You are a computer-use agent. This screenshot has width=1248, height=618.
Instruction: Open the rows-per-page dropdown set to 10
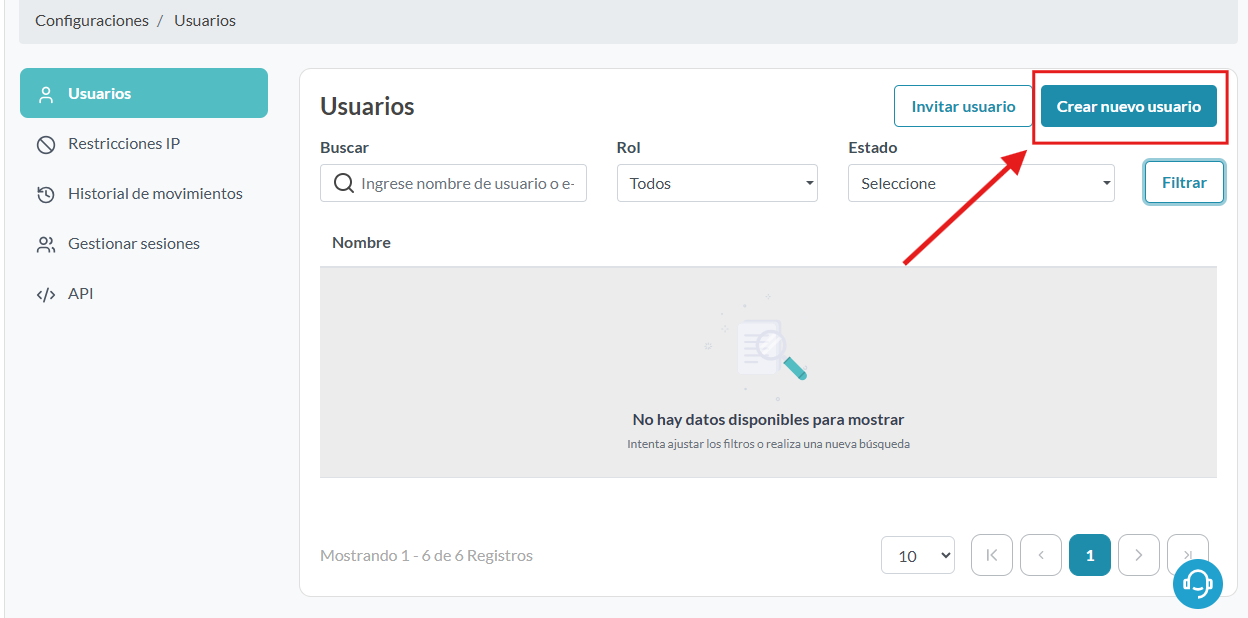(917, 555)
